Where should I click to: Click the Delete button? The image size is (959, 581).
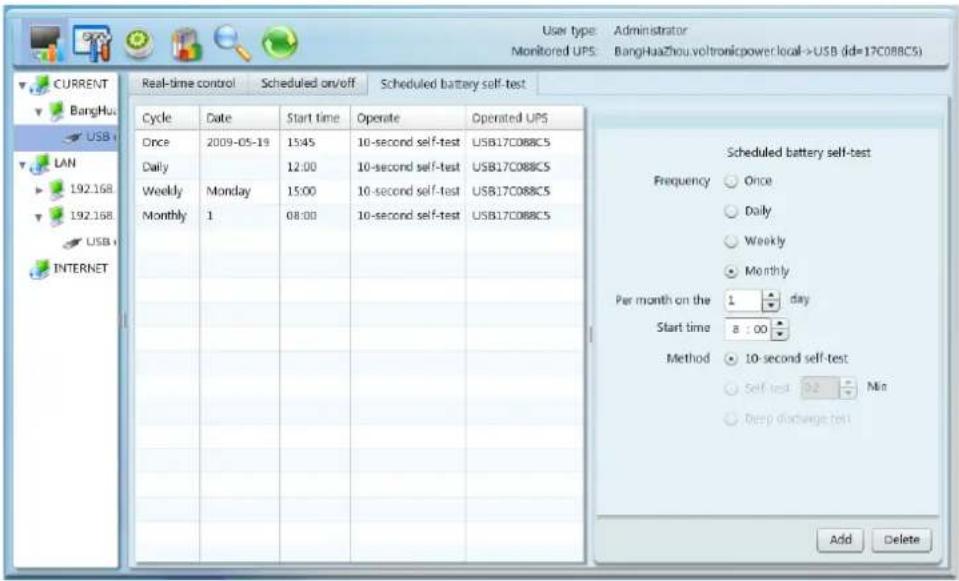902,539
